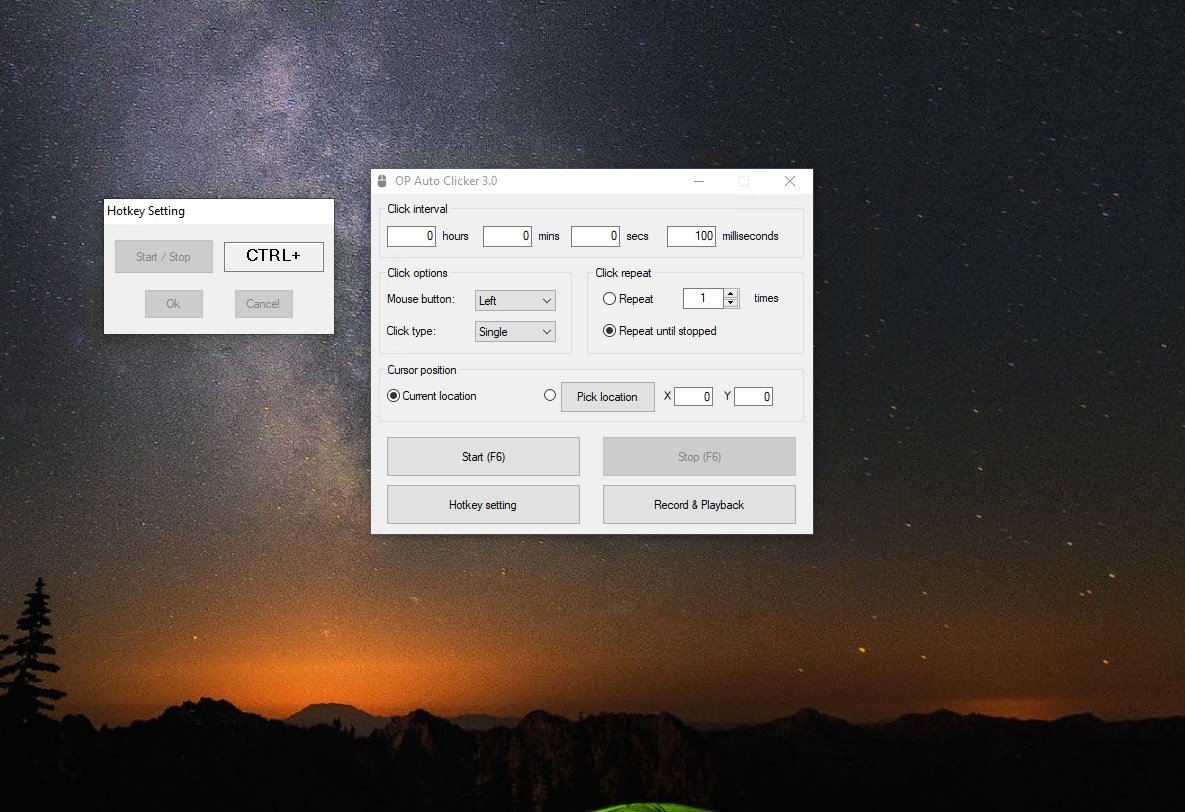Focus the milliseconds interval field
This screenshot has height=812, width=1185.
(x=691, y=236)
